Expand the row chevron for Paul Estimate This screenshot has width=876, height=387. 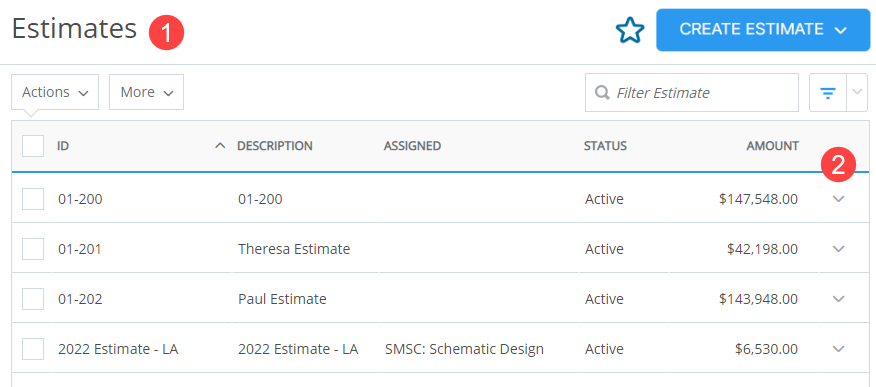click(x=838, y=299)
